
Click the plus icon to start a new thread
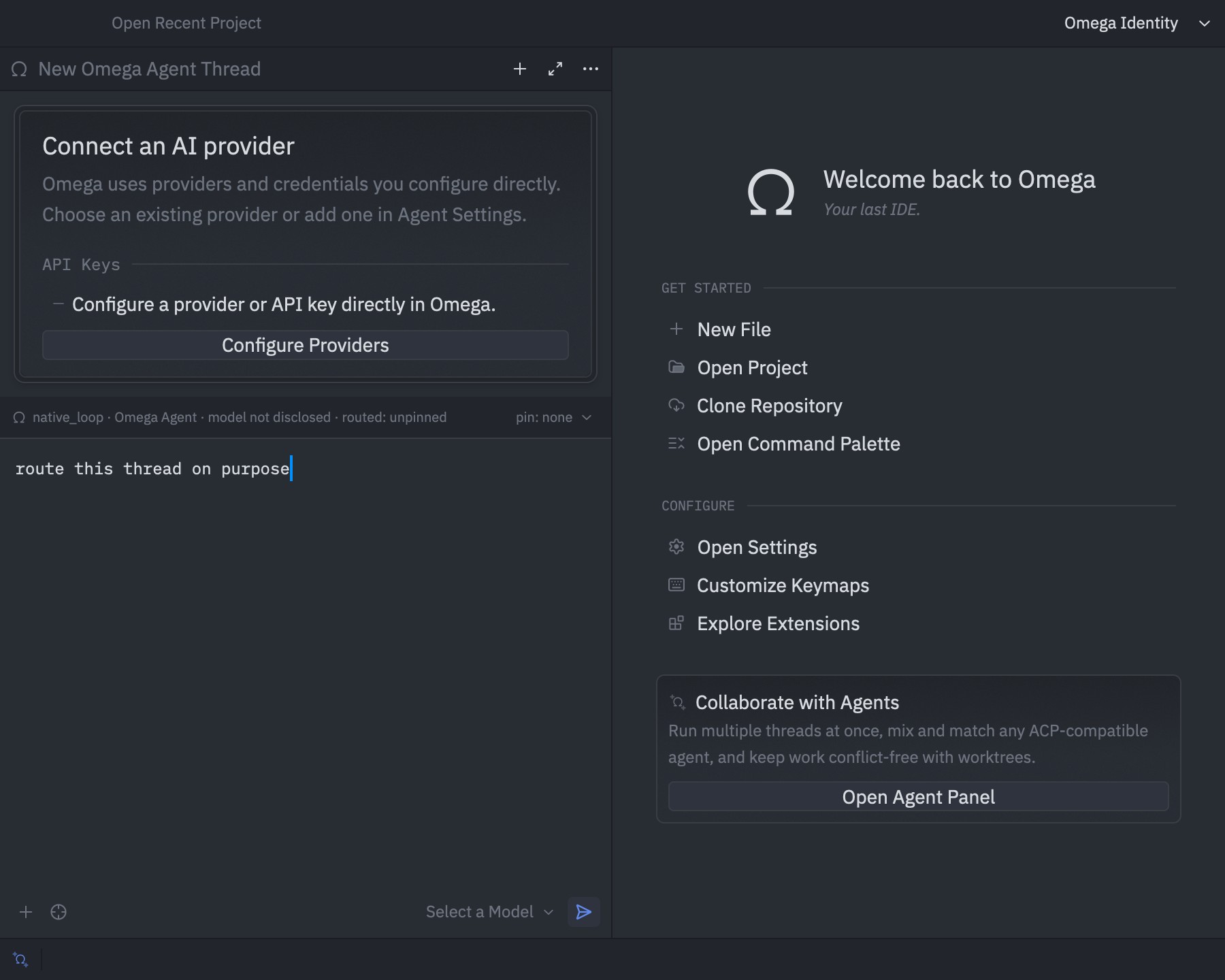coord(520,69)
